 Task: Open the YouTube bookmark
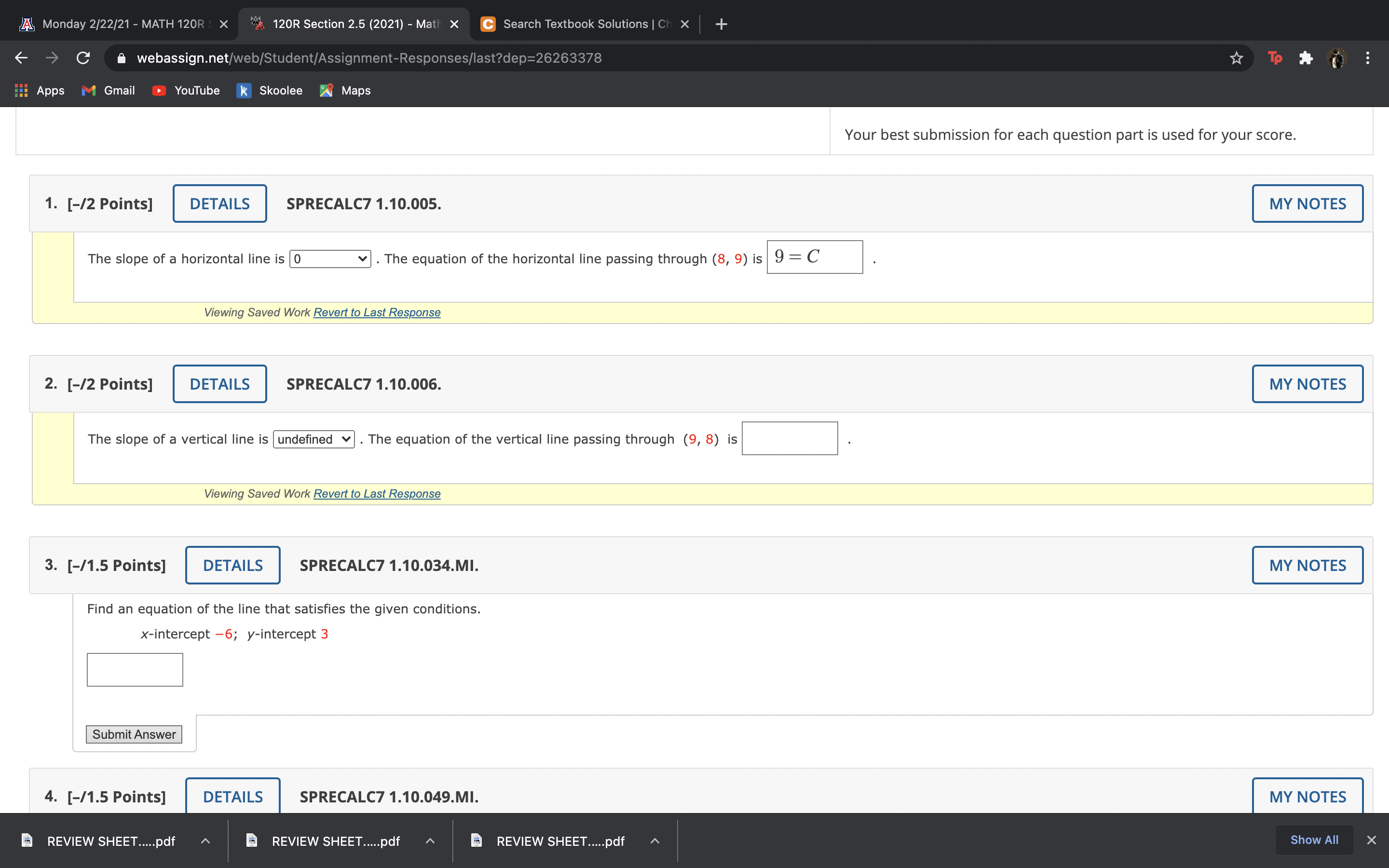(x=186, y=91)
